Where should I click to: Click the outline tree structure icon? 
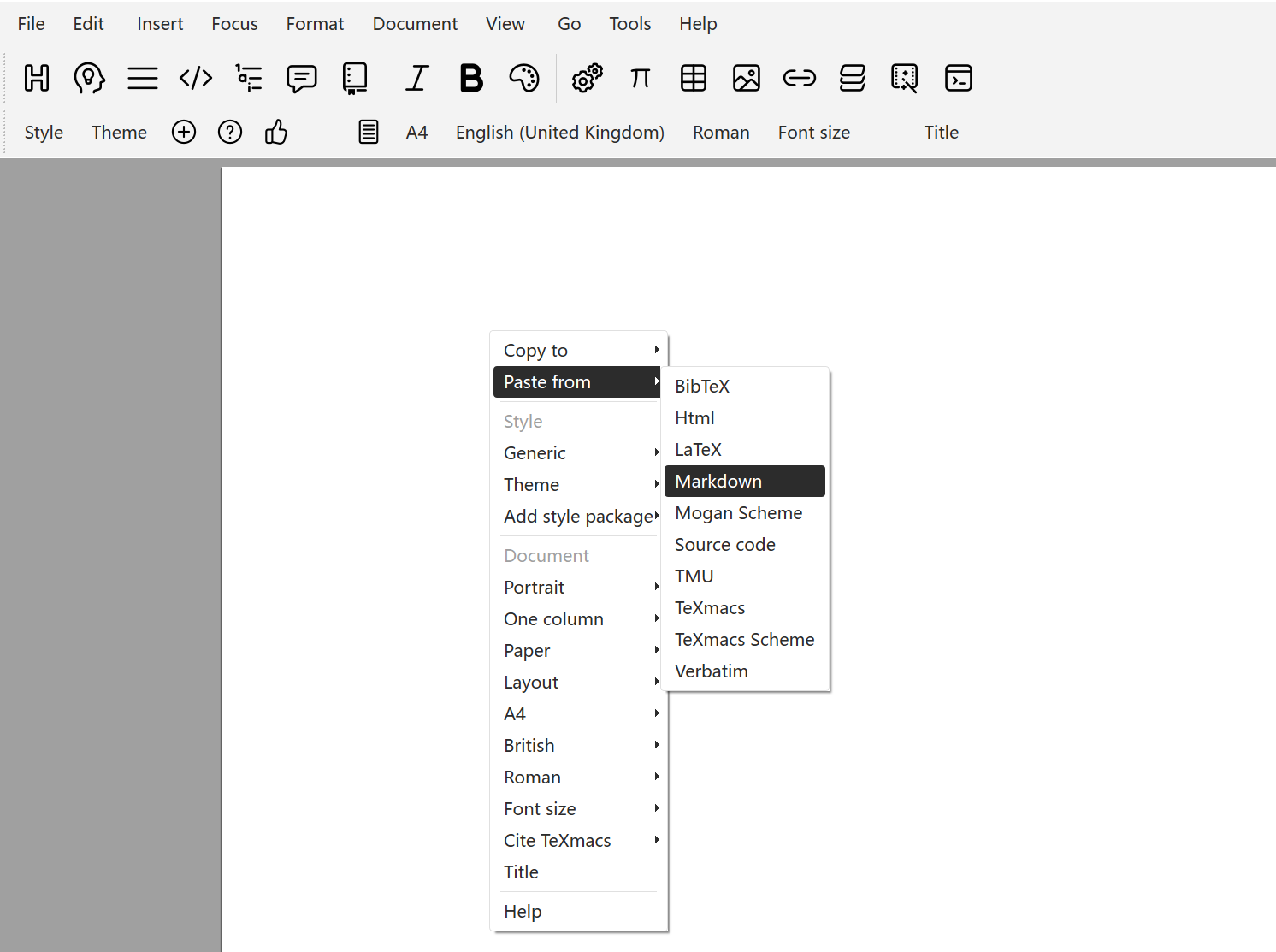tap(249, 78)
